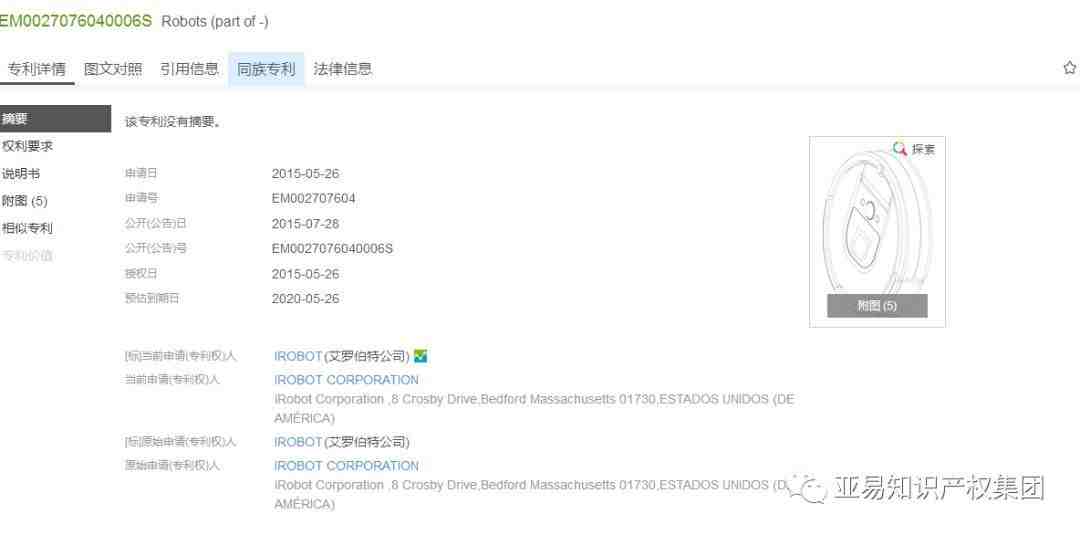
Task: Click publication date 2015-07-28
Action: 305,224
